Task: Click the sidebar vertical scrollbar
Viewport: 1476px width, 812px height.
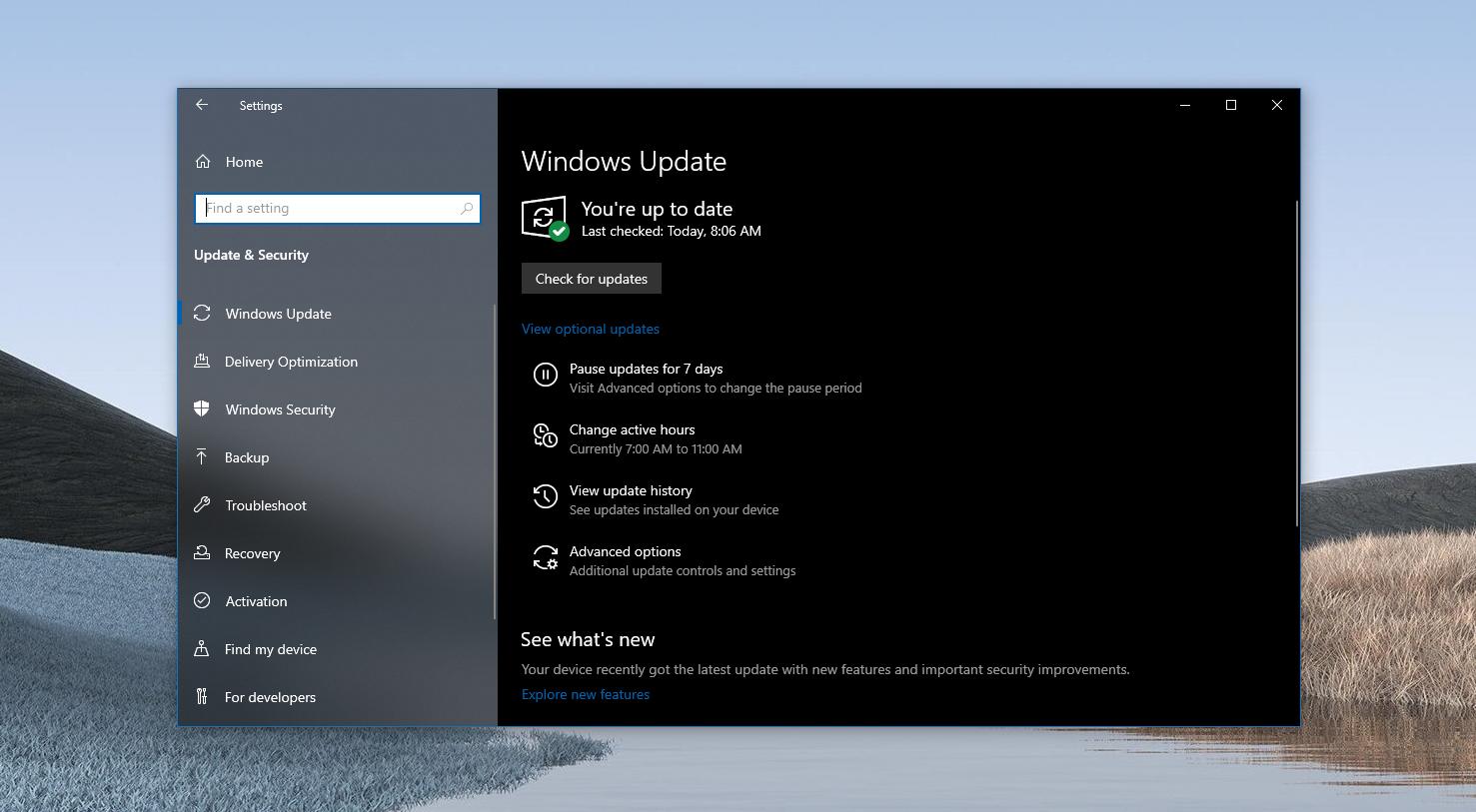Action: 494,461
